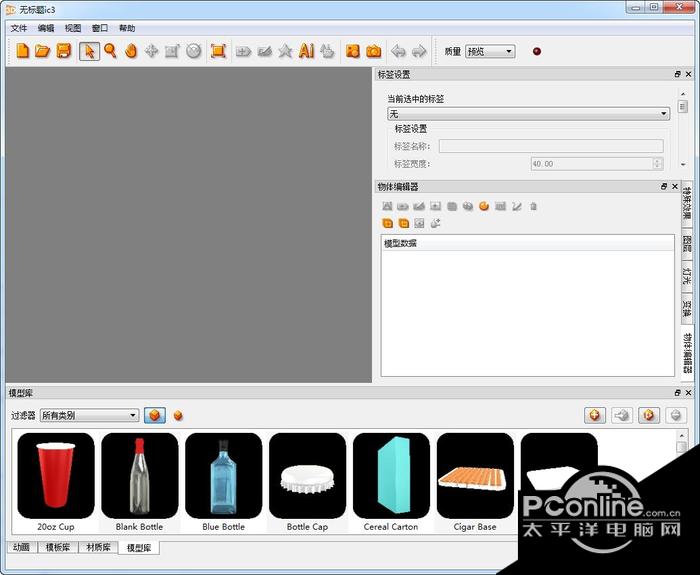The image size is (700, 575).
Task: Open the 质量 quality dropdown
Action: [490, 51]
